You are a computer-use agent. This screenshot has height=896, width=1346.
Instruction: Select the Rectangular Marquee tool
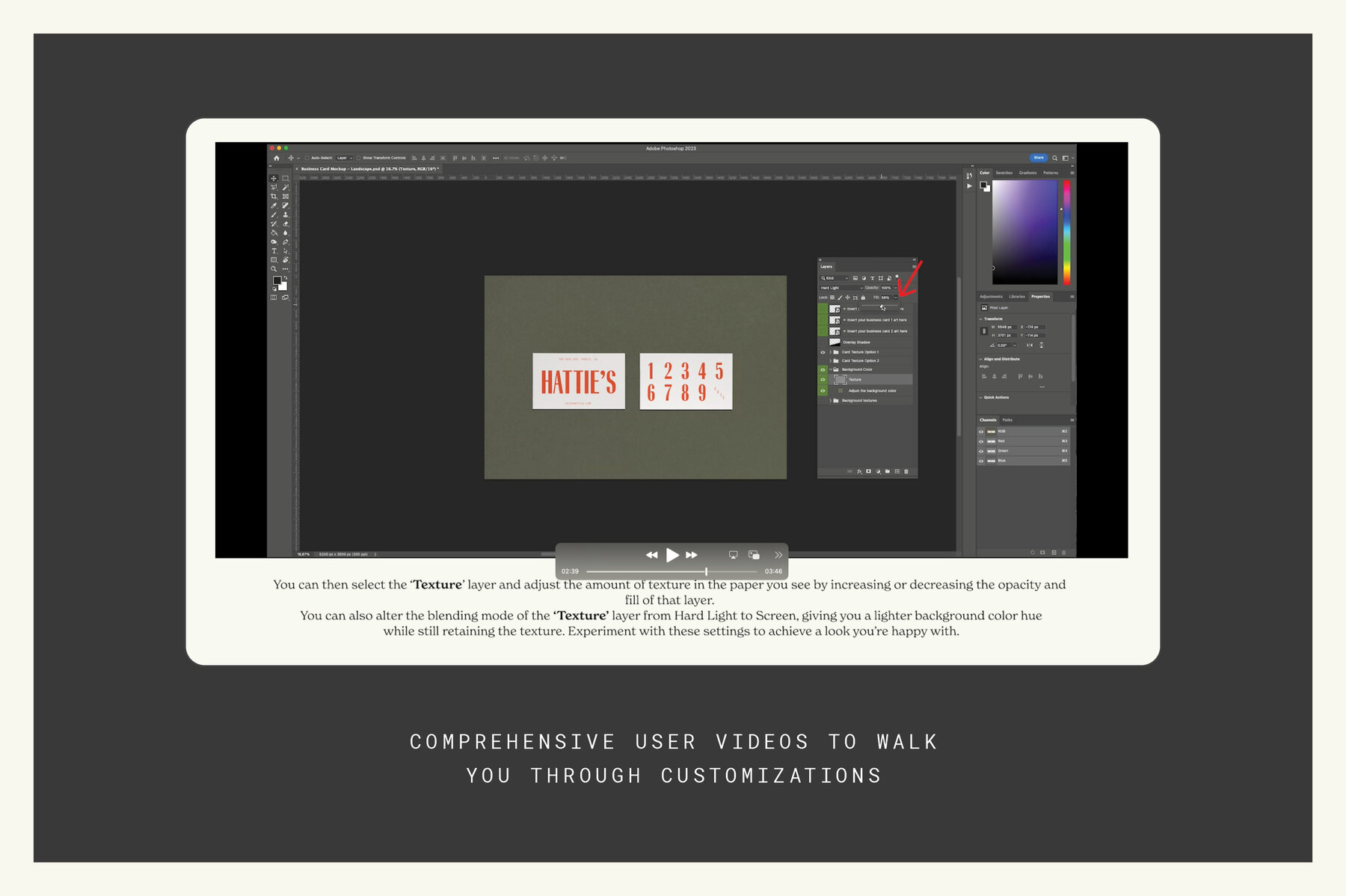(285, 179)
